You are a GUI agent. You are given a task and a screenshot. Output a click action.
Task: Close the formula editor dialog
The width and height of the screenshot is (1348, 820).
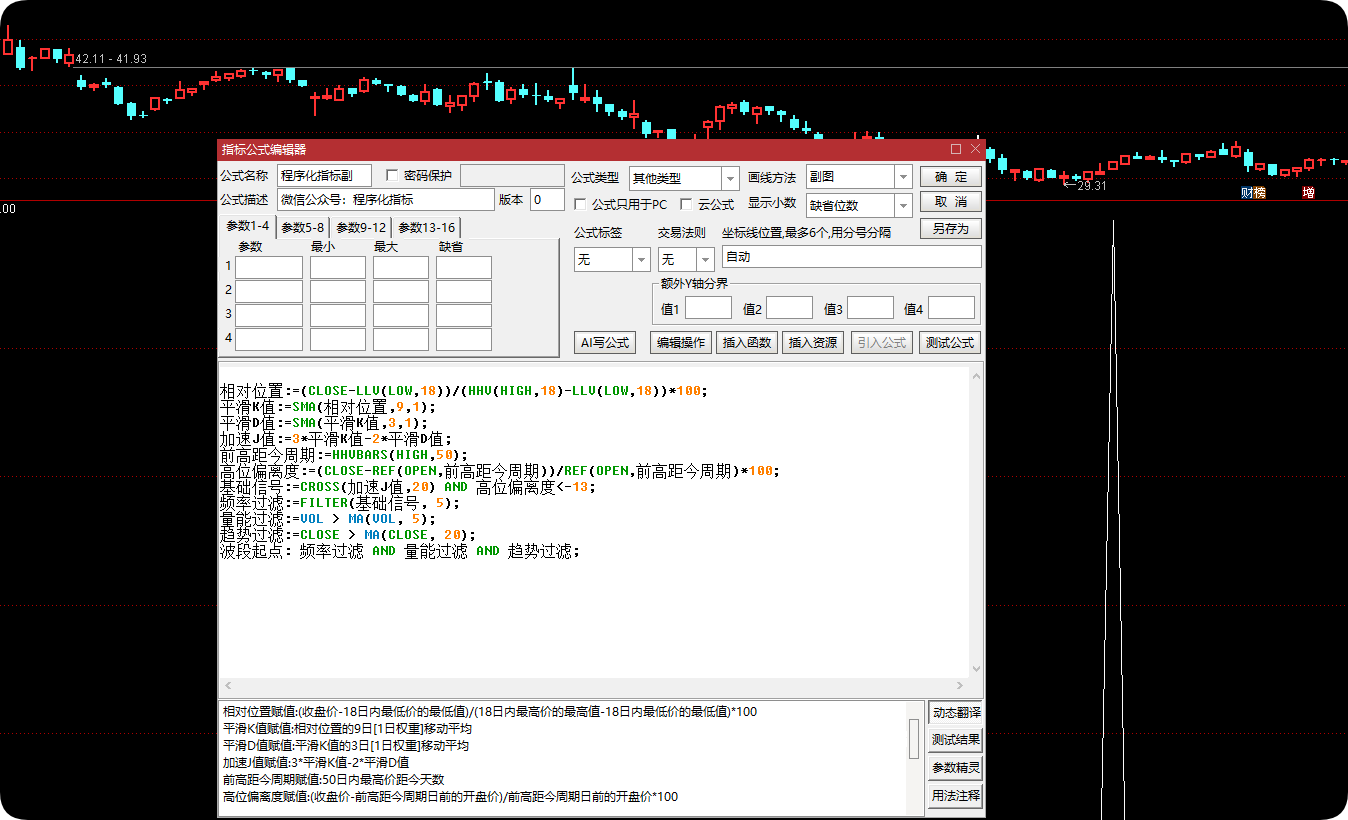point(975,149)
